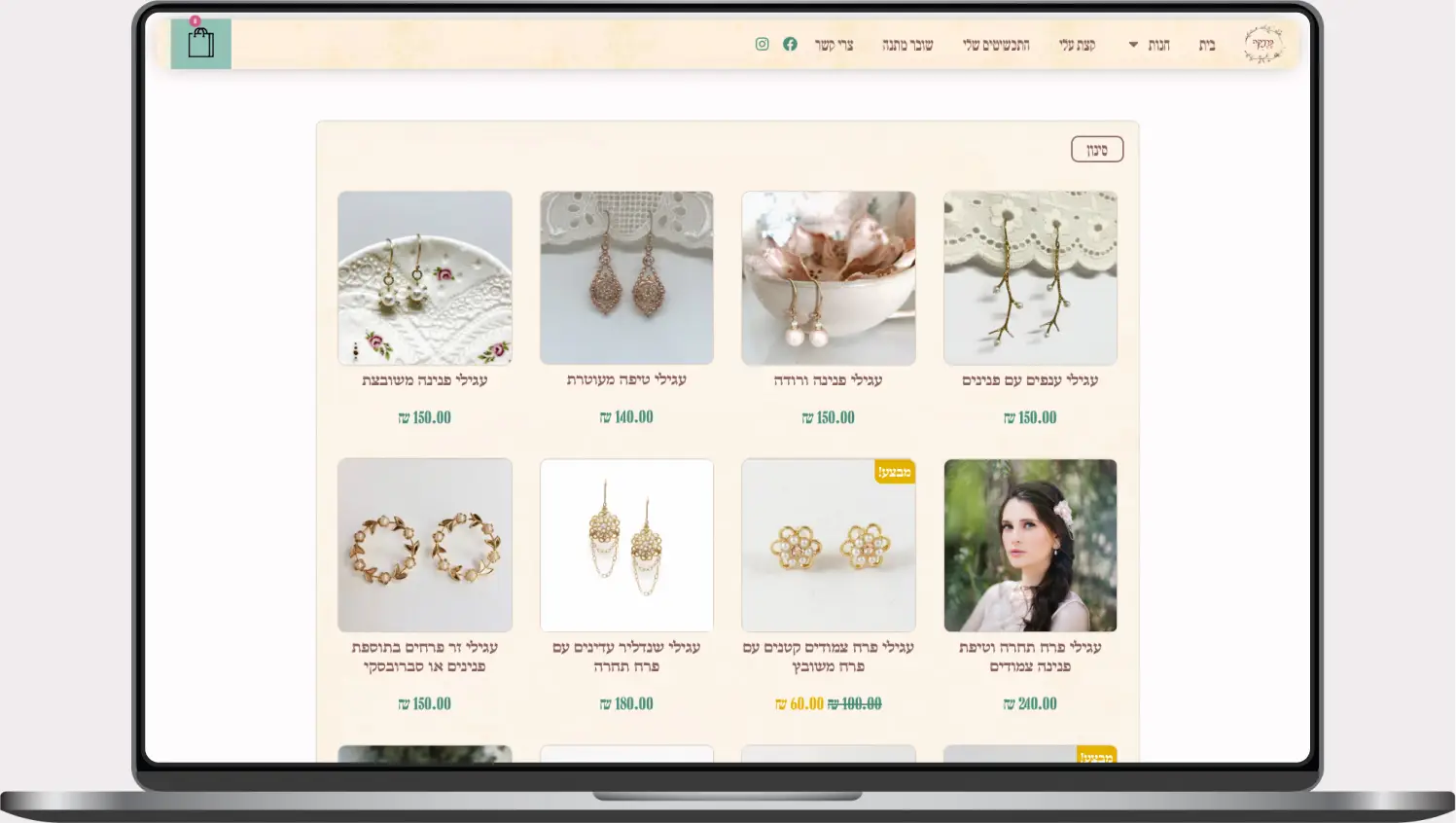Click the 180.00 price of chandelier earrings

626,703
